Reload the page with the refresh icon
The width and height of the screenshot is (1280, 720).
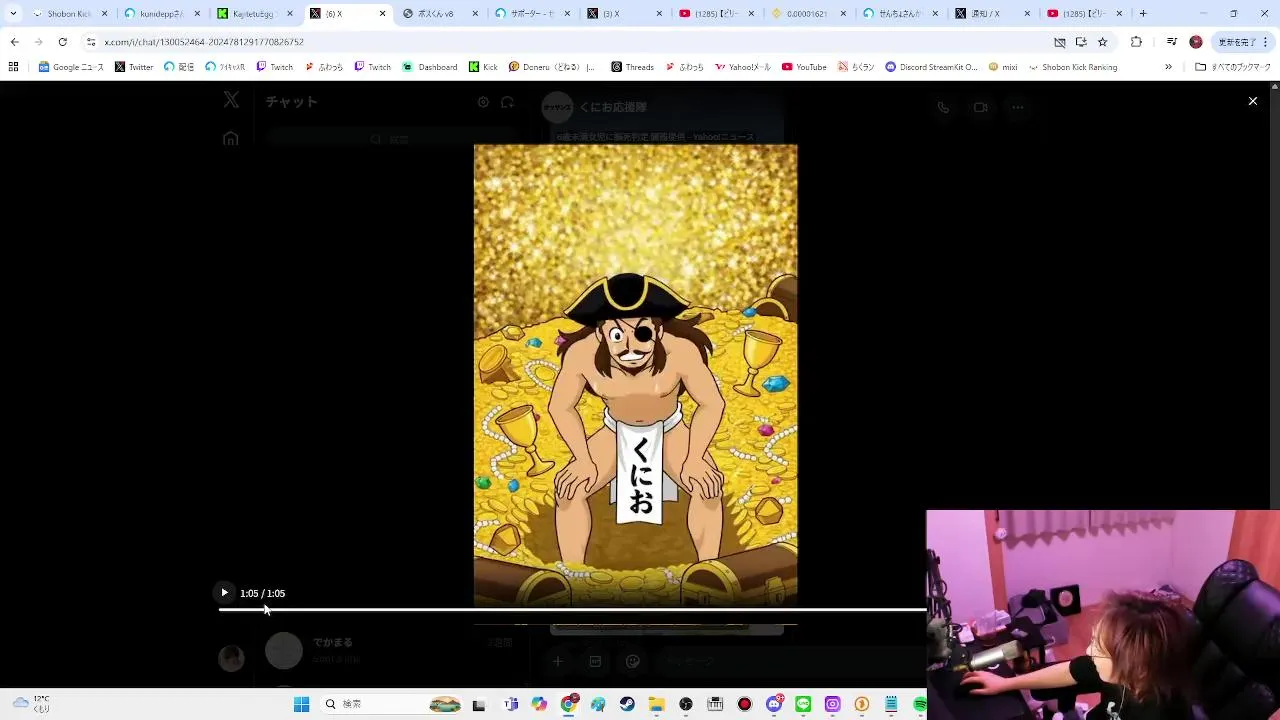62,42
